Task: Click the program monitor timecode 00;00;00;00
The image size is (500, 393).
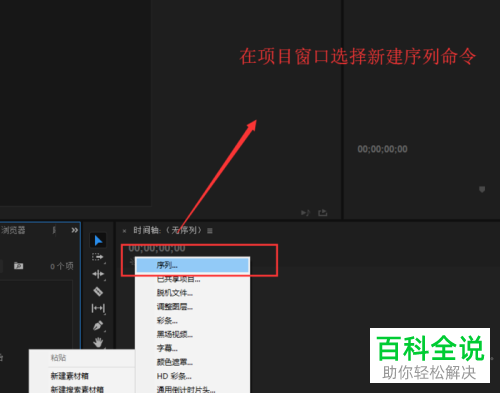Action: pos(382,149)
